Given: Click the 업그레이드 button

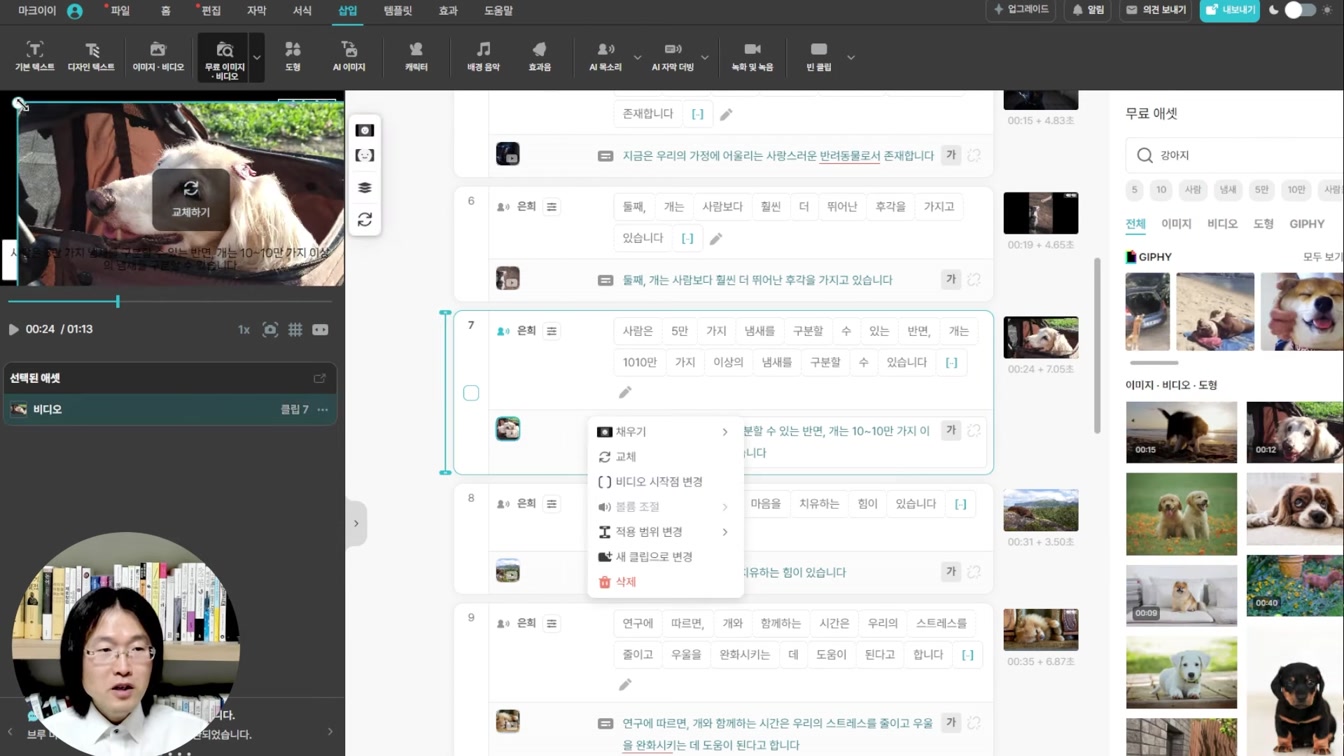Looking at the screenshot, I should click(x=1021, y=10).
